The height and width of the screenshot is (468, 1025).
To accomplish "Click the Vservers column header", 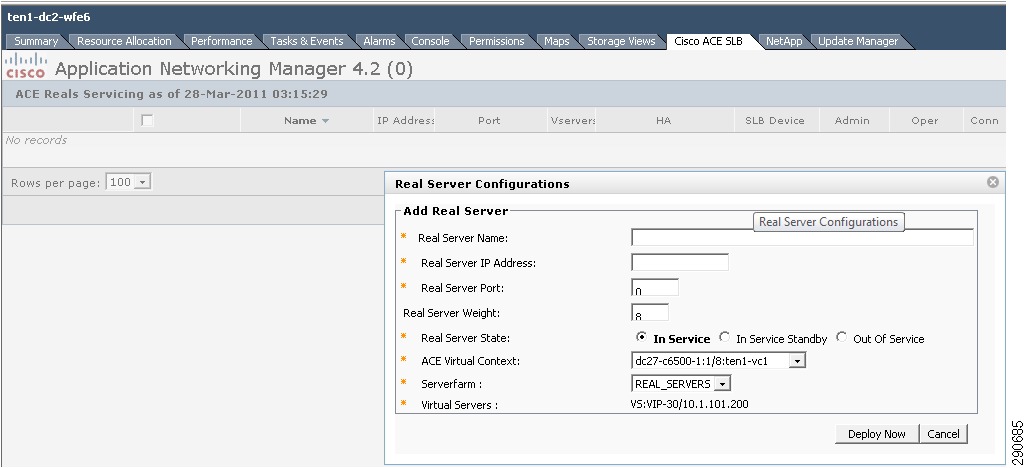I will tap(573, 120).
